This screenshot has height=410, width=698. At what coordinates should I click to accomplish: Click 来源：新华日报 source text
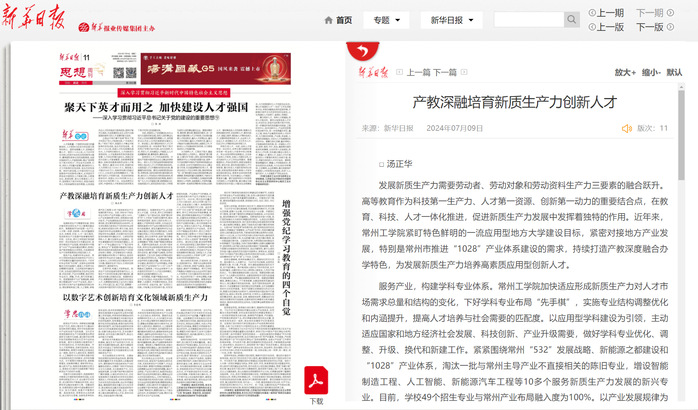(x=387, y=128)
